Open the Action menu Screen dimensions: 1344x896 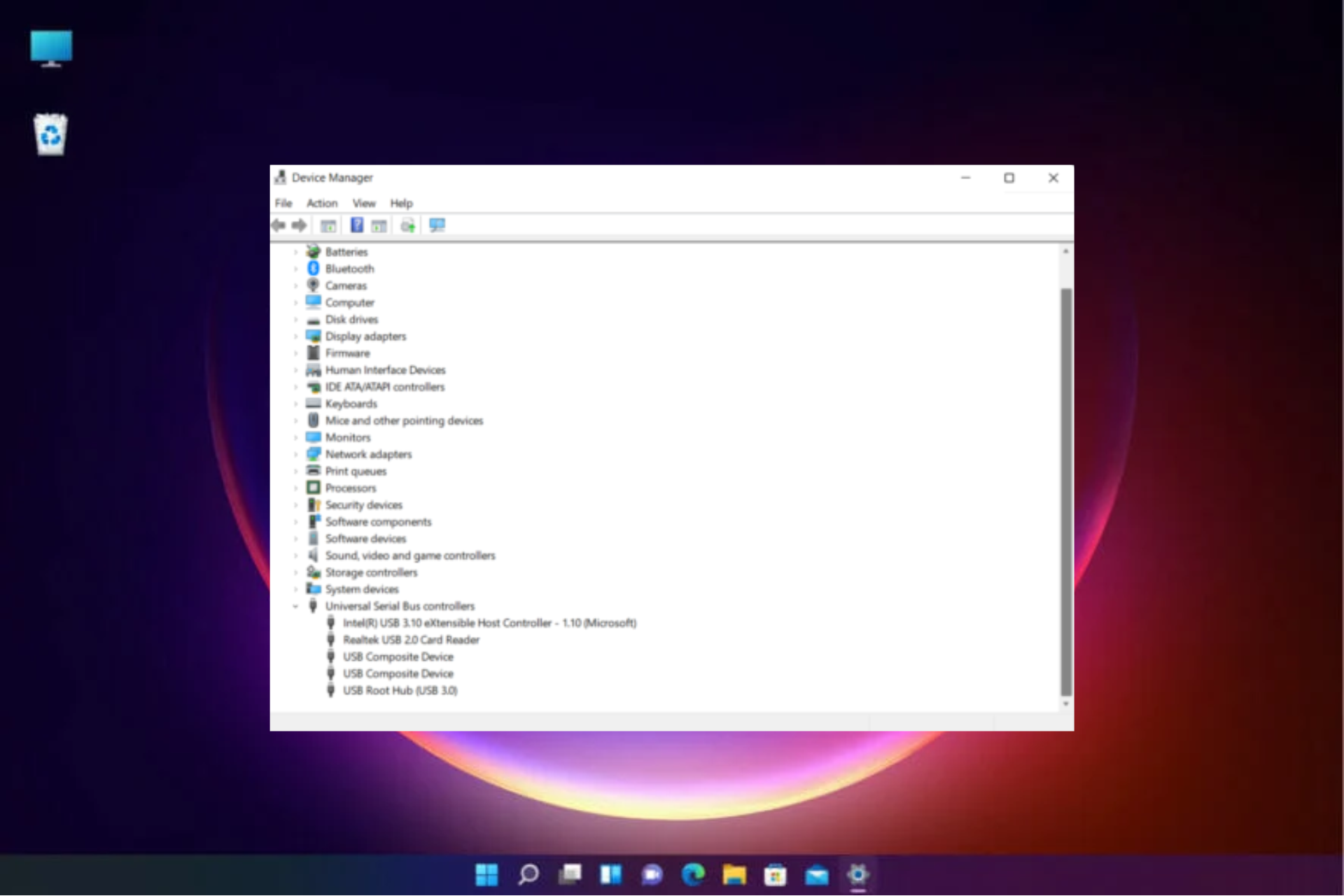[x=322, y=203]
